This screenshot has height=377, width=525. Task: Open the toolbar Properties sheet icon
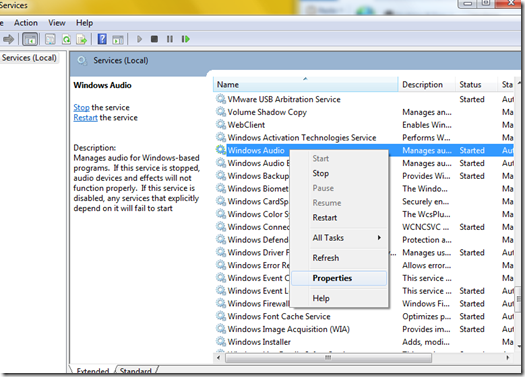click(x=50, y=40)
